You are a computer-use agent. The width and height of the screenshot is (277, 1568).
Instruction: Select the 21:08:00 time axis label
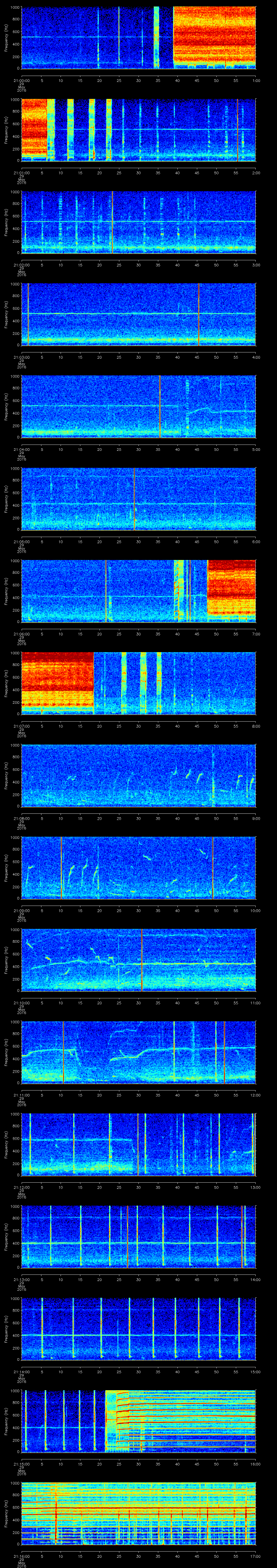(x=21, y=818)
